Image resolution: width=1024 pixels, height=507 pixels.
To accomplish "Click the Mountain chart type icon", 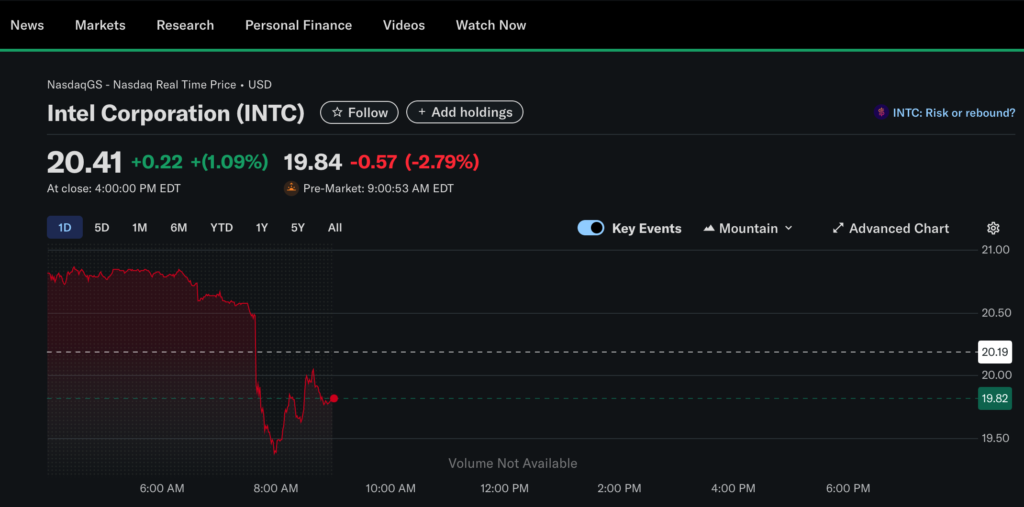I will pyautogui.click(x=709, y=228).
